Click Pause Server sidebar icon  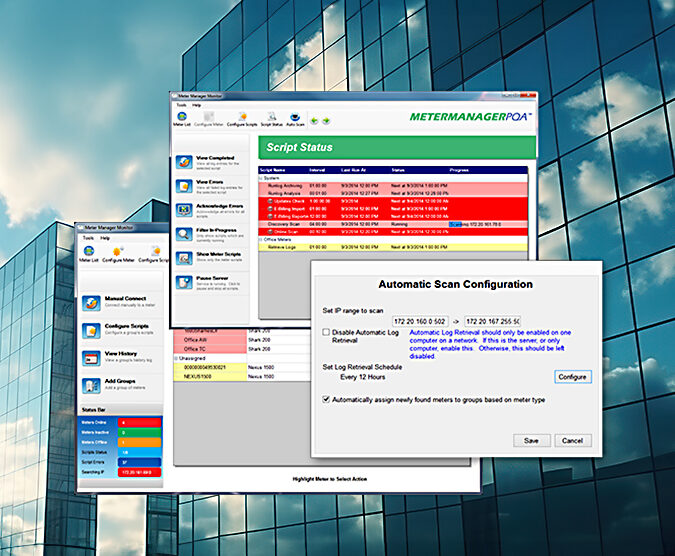pos(184,283)
